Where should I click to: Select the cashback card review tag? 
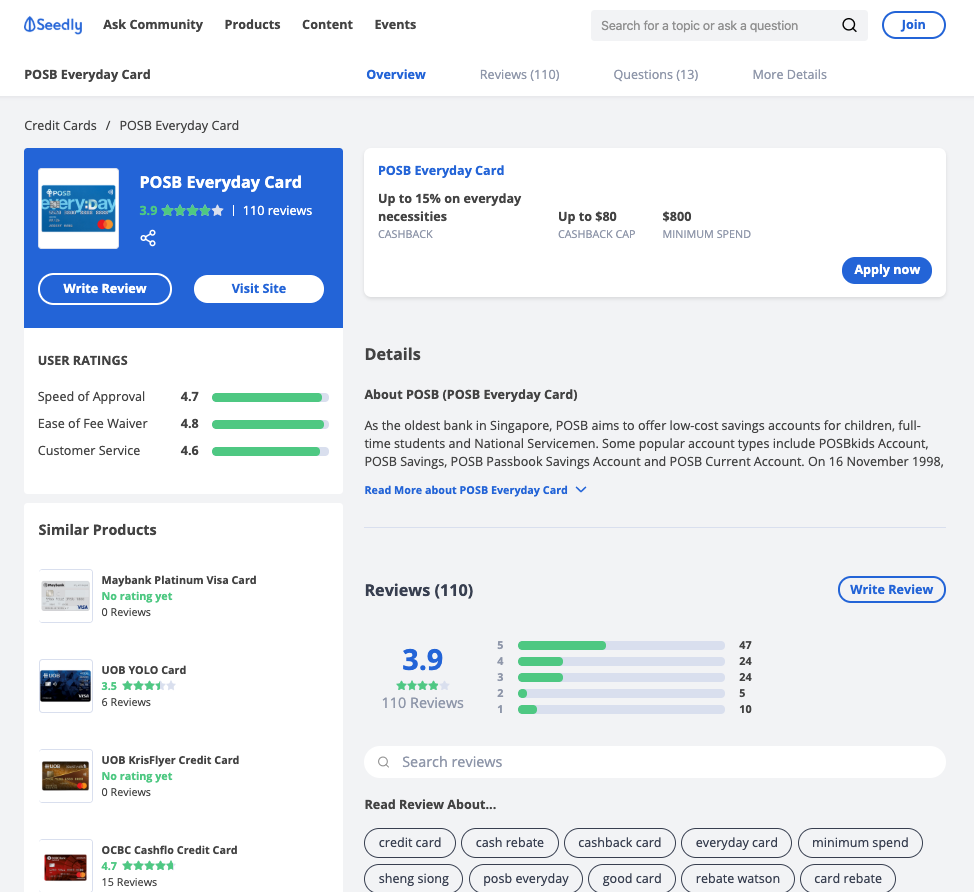619,843
